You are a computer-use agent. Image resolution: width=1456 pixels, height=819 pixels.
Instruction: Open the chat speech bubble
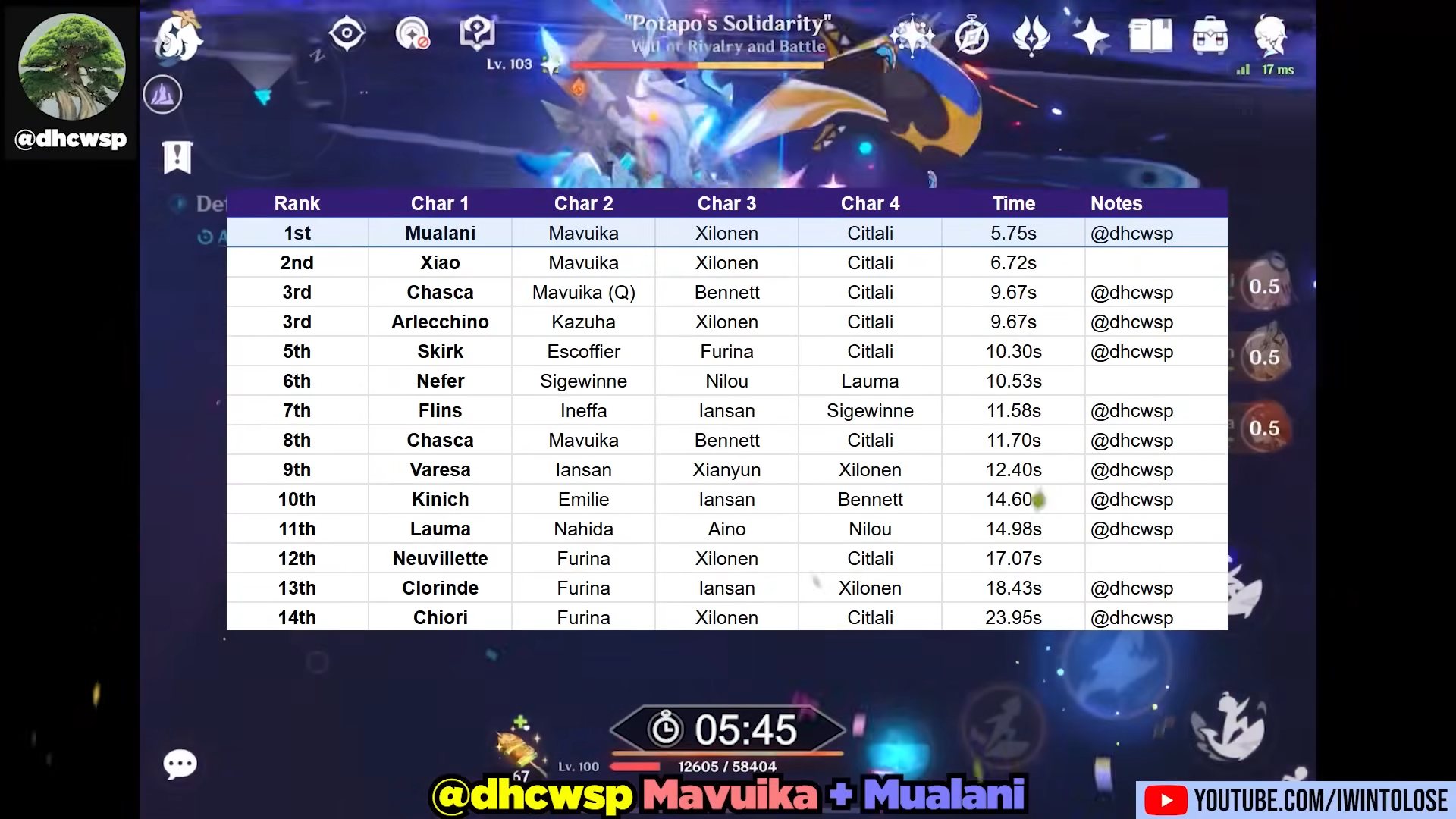click(180, 764)
